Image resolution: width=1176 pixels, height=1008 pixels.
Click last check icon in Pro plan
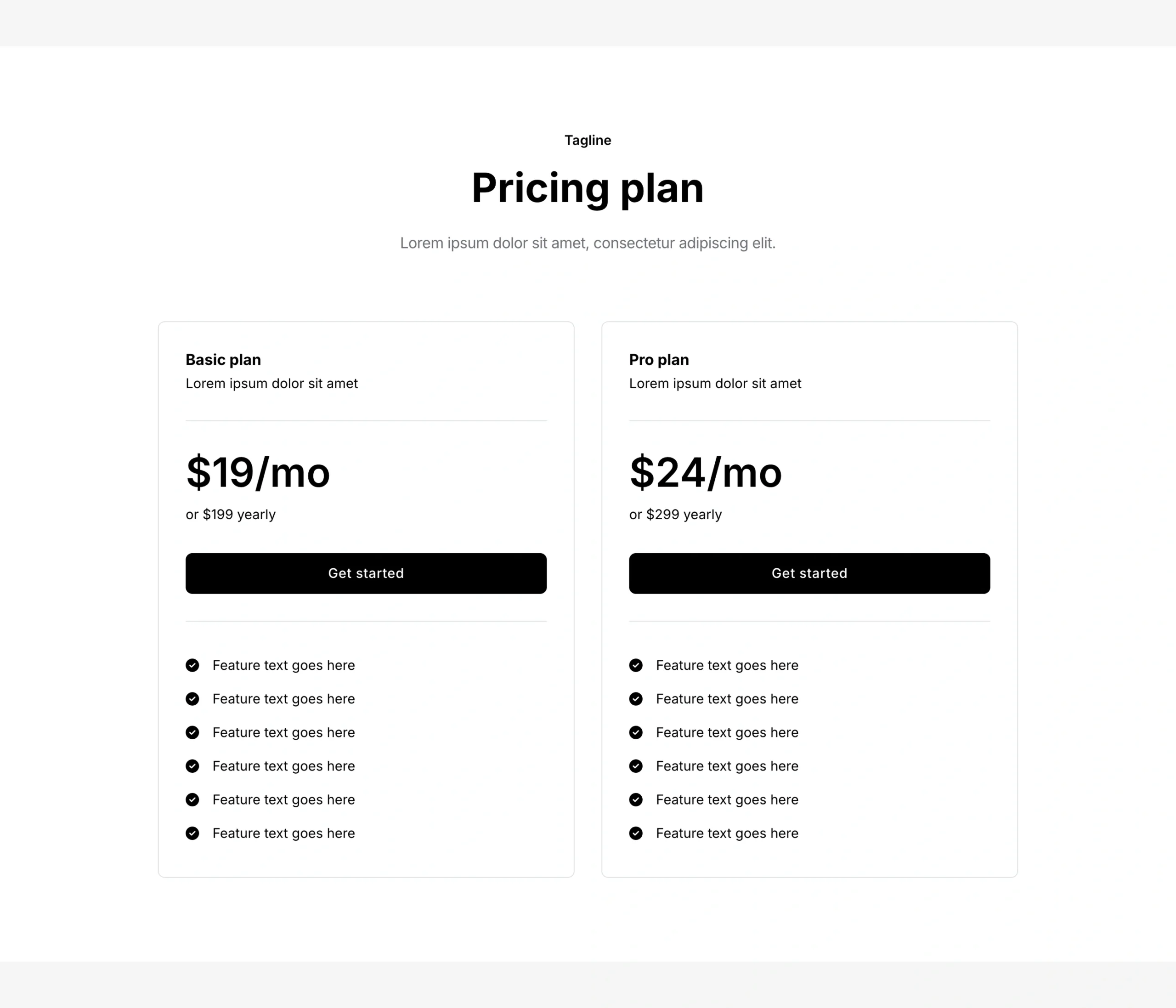tap(636, 833)
